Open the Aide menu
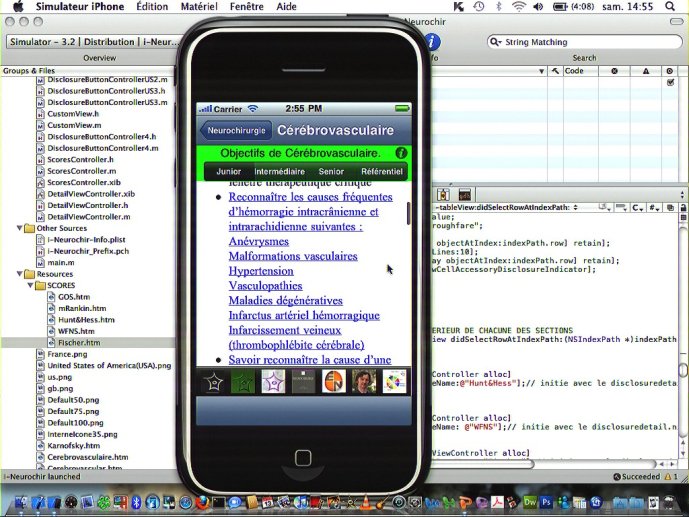The height and width of the screenshot is (517, 689). (x=286, y=7)
